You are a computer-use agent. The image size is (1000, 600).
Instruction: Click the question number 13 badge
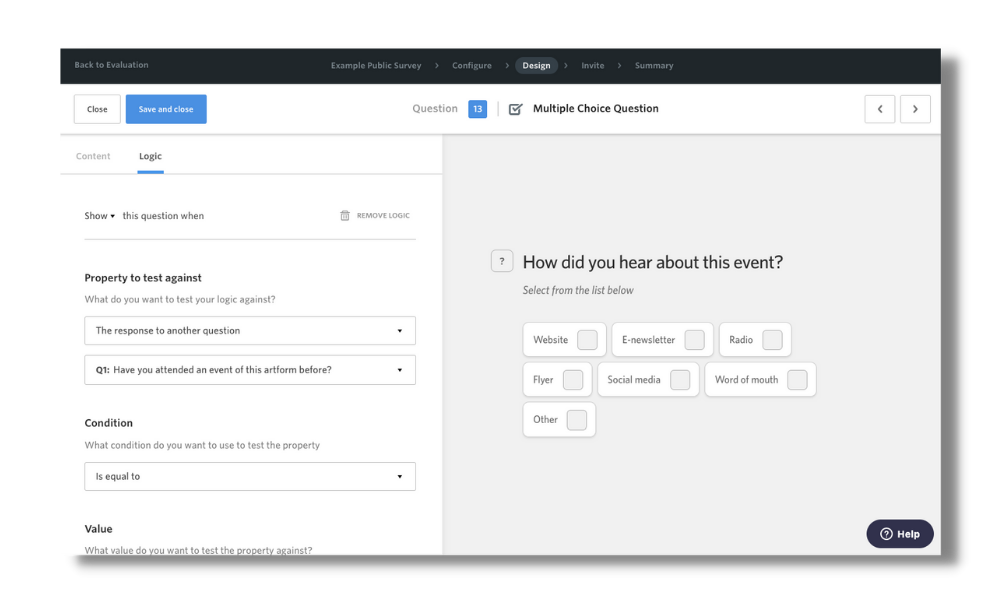tap(477, 109)
